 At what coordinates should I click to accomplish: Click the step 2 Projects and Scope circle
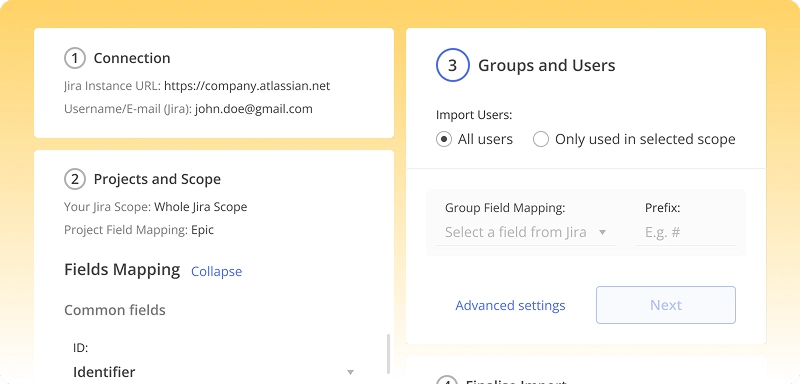(74, 180)
